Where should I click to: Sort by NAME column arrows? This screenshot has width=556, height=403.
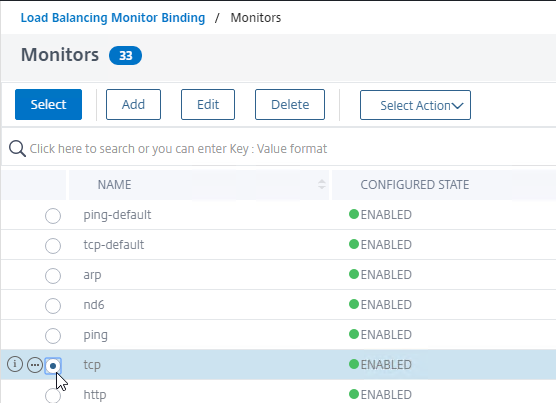[x=322, y=184]
